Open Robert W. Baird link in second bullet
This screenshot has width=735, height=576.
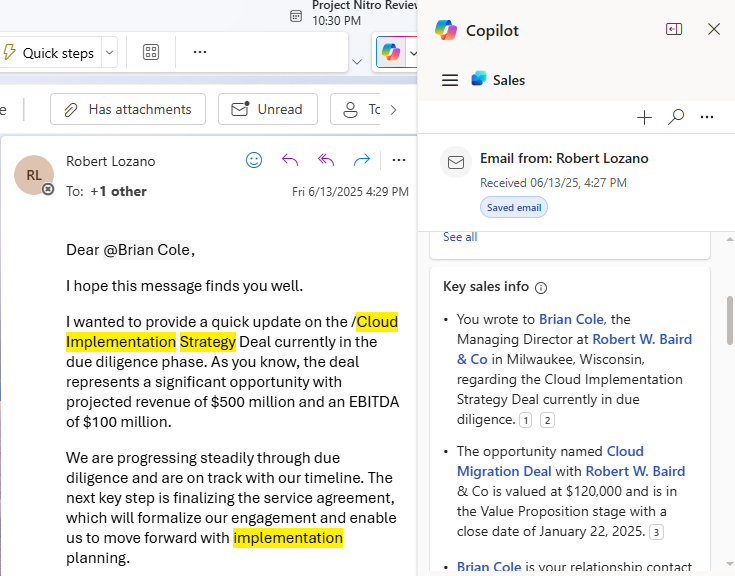point(635,471)
